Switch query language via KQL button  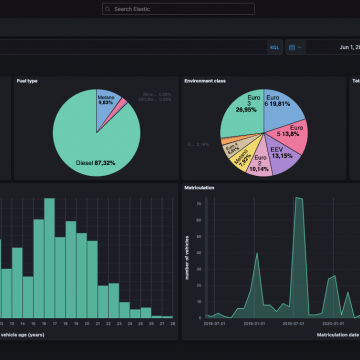274,47
